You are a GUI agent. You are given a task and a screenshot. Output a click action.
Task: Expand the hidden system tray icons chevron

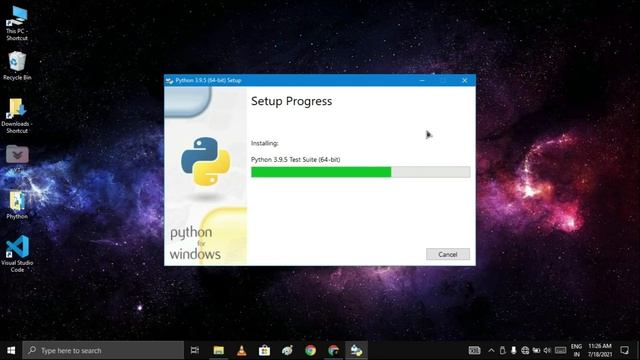[491, 351]
